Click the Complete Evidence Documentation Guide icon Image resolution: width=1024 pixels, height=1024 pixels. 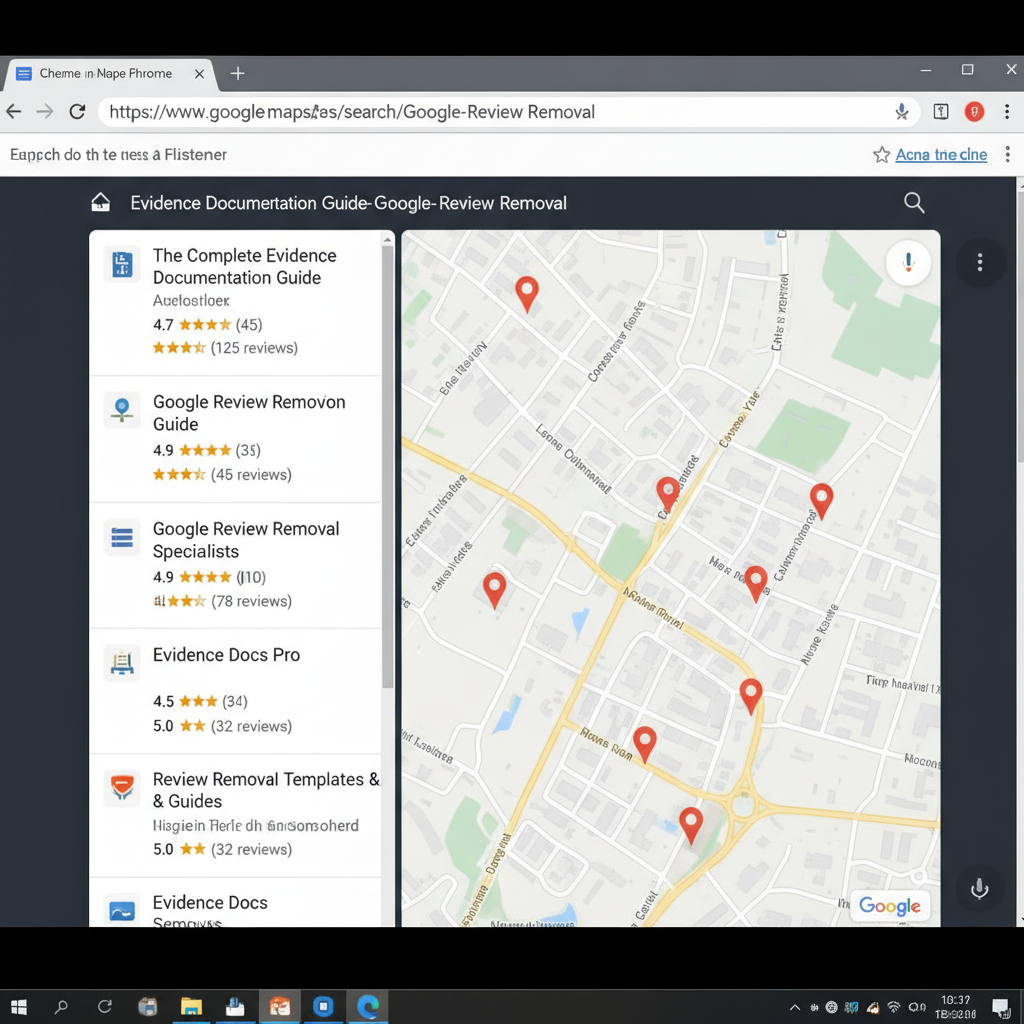(x=122, y=264)
